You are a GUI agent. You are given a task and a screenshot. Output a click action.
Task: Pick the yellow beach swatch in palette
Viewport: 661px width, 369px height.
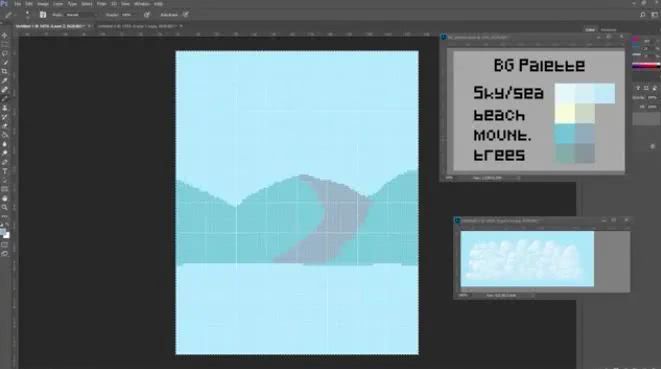(565, 113)
